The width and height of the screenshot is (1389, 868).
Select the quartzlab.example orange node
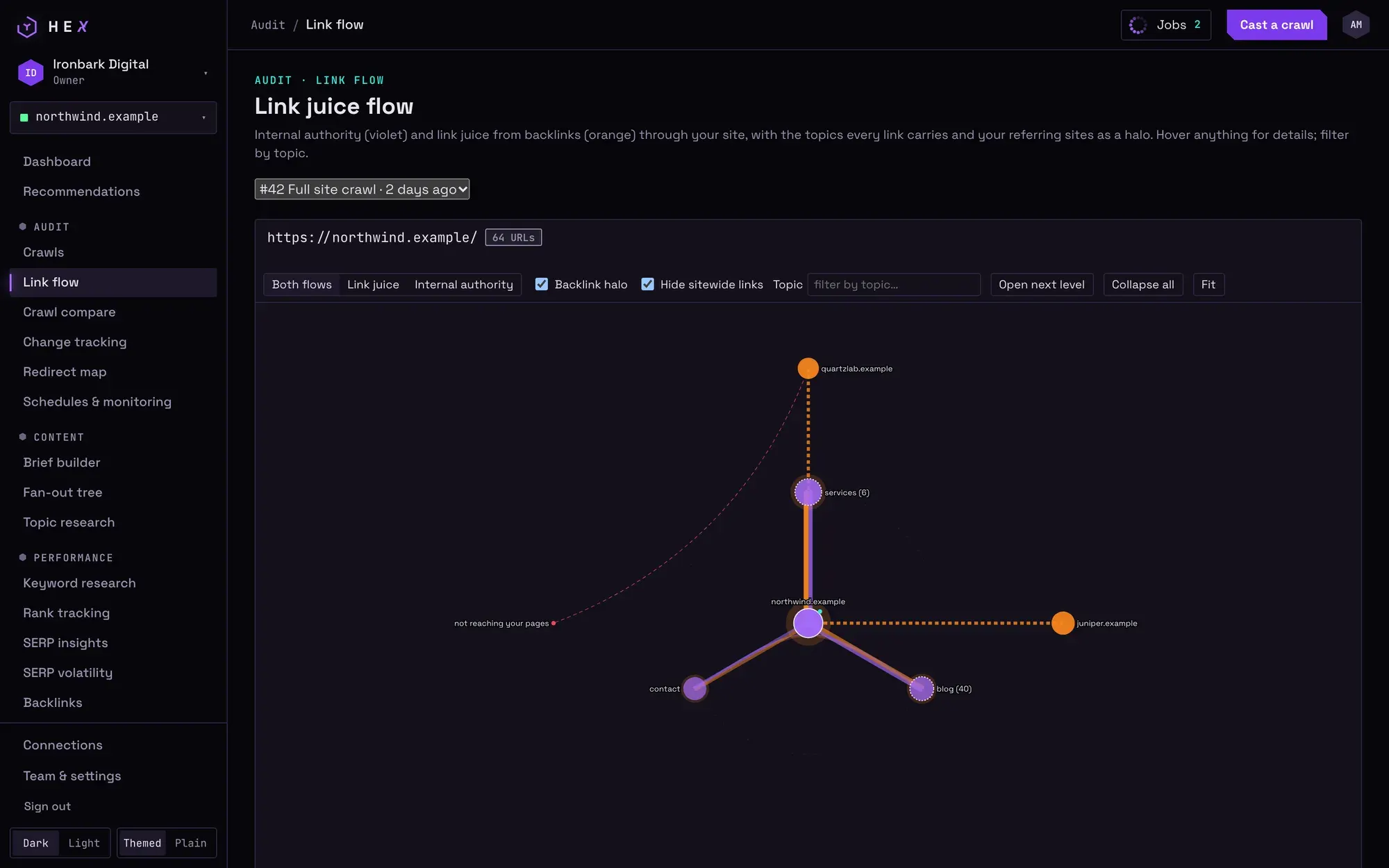(x=808, y=368)
